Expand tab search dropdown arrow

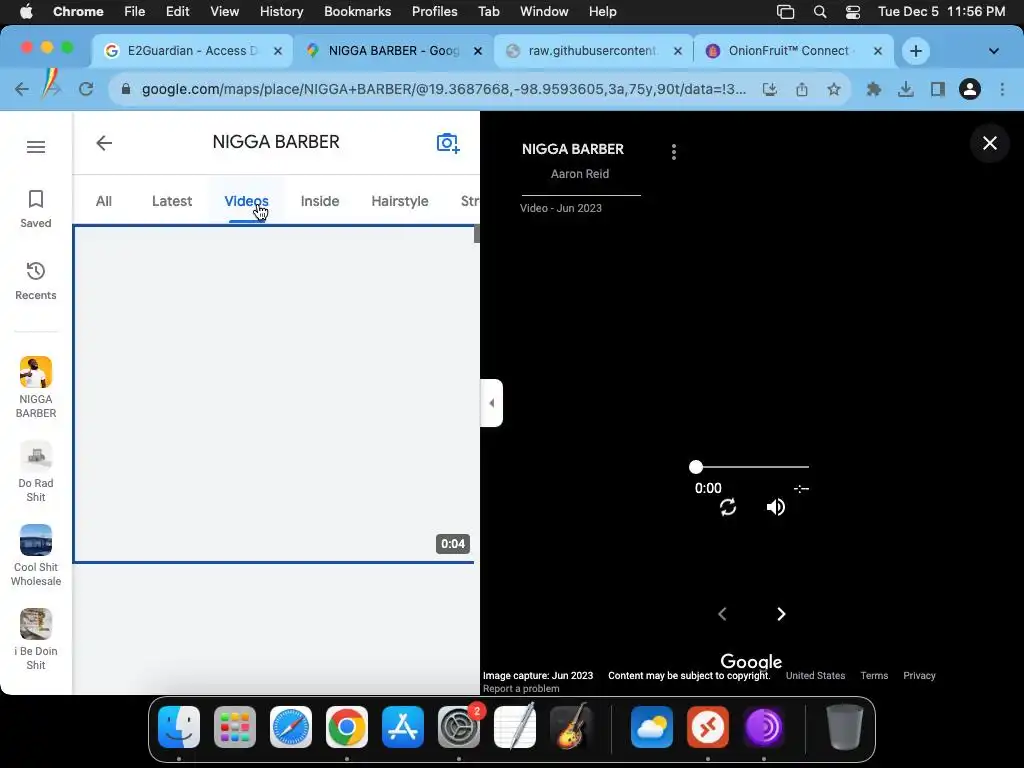tap(993, 51)
